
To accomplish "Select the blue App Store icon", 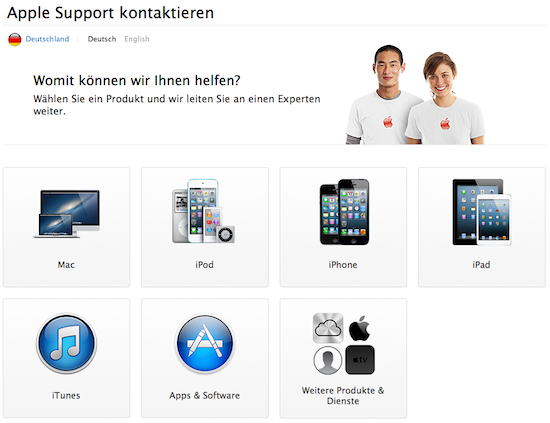I will [x=205, y=343].
